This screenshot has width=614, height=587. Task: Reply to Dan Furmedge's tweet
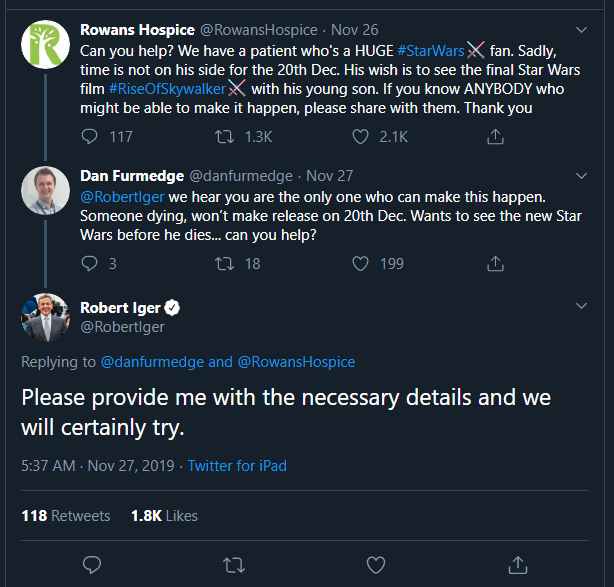[x=90, y=264]
